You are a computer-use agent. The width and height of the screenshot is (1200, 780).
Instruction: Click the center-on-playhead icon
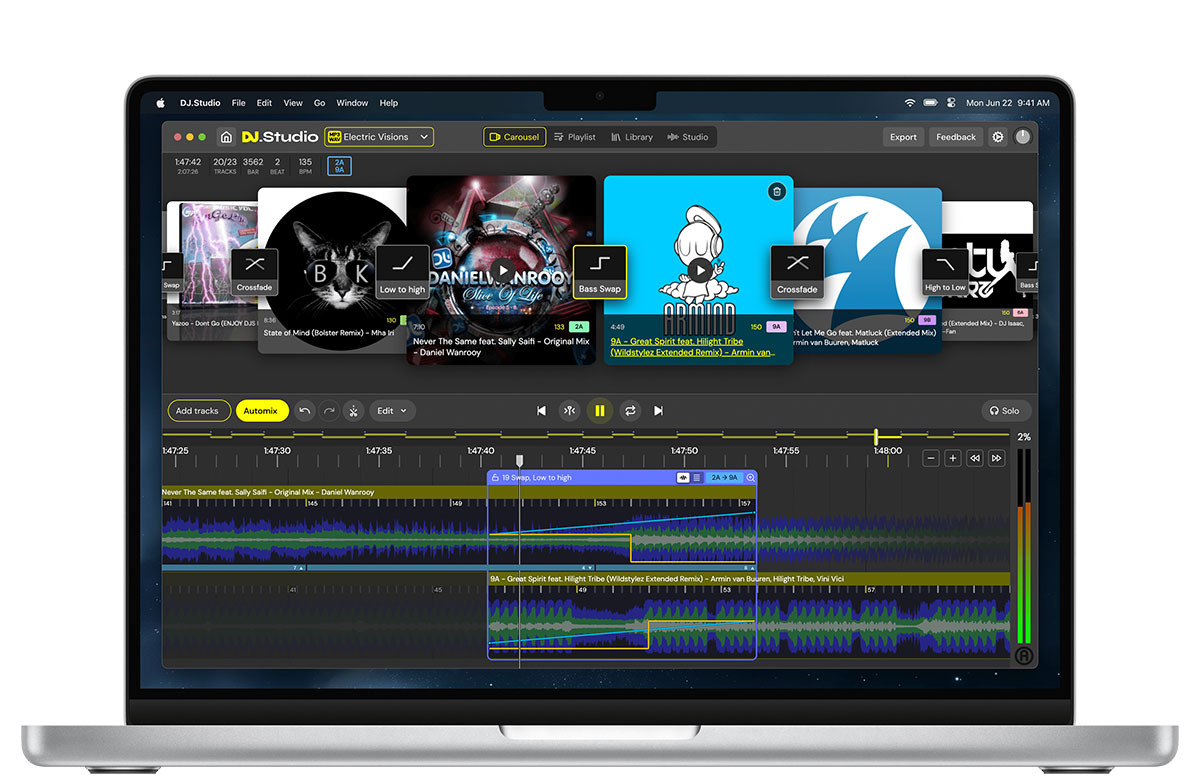pos(569,410)
